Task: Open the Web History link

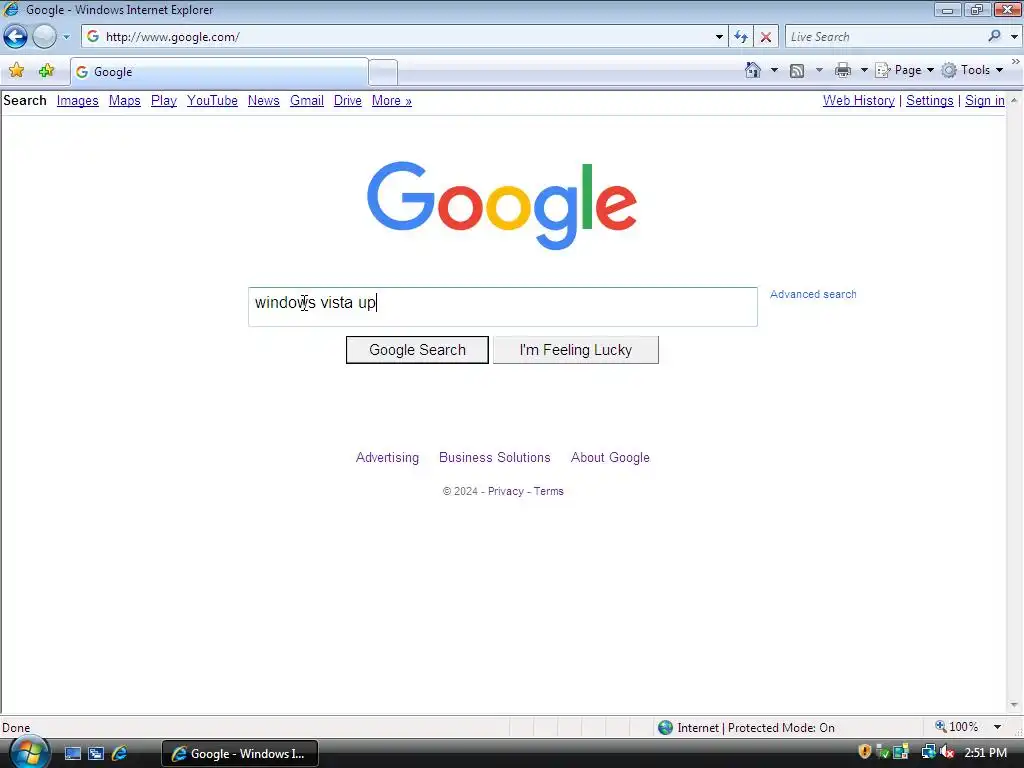Action: coord(859,101)
